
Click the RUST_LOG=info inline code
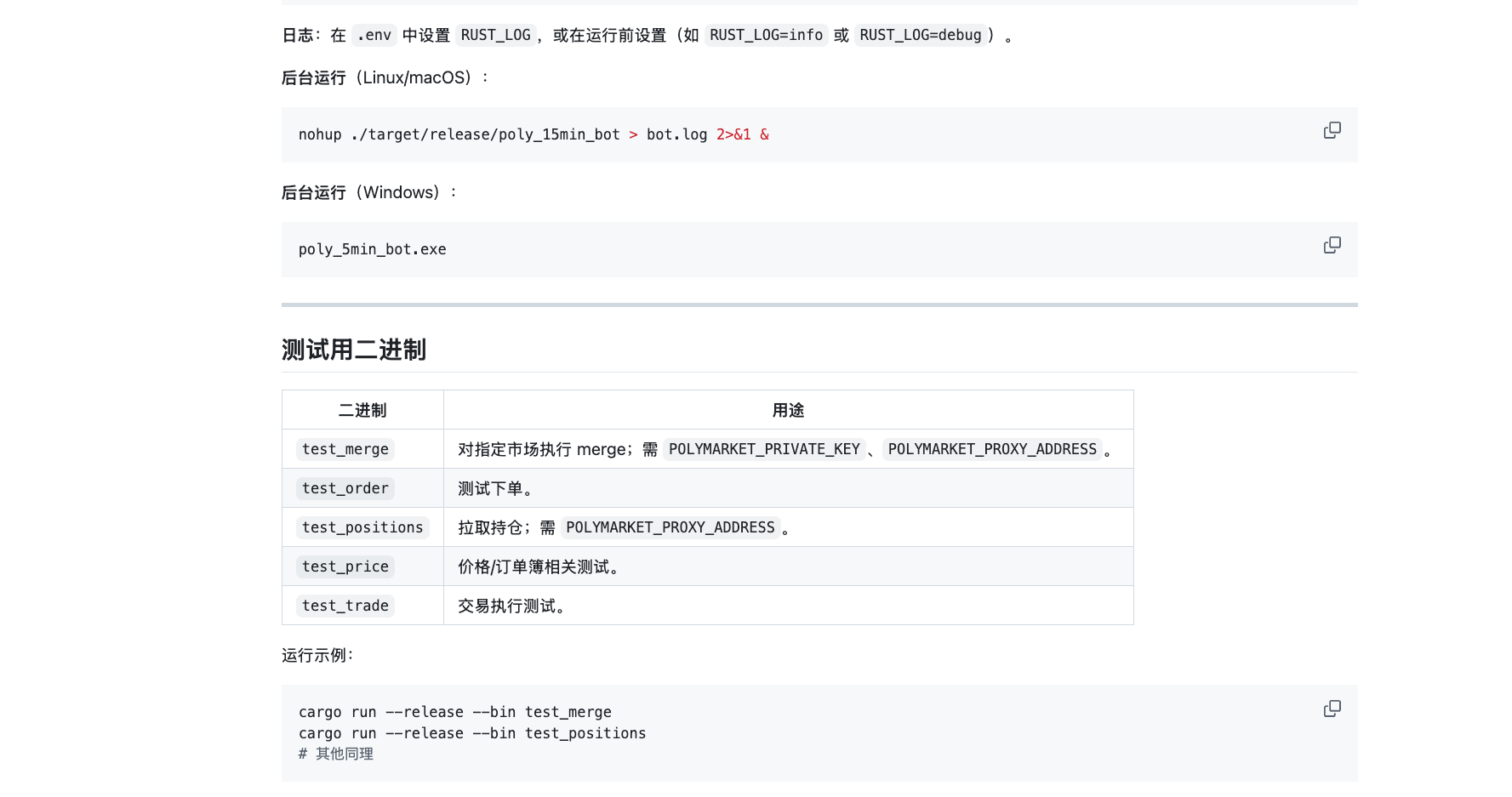point(766,35)
